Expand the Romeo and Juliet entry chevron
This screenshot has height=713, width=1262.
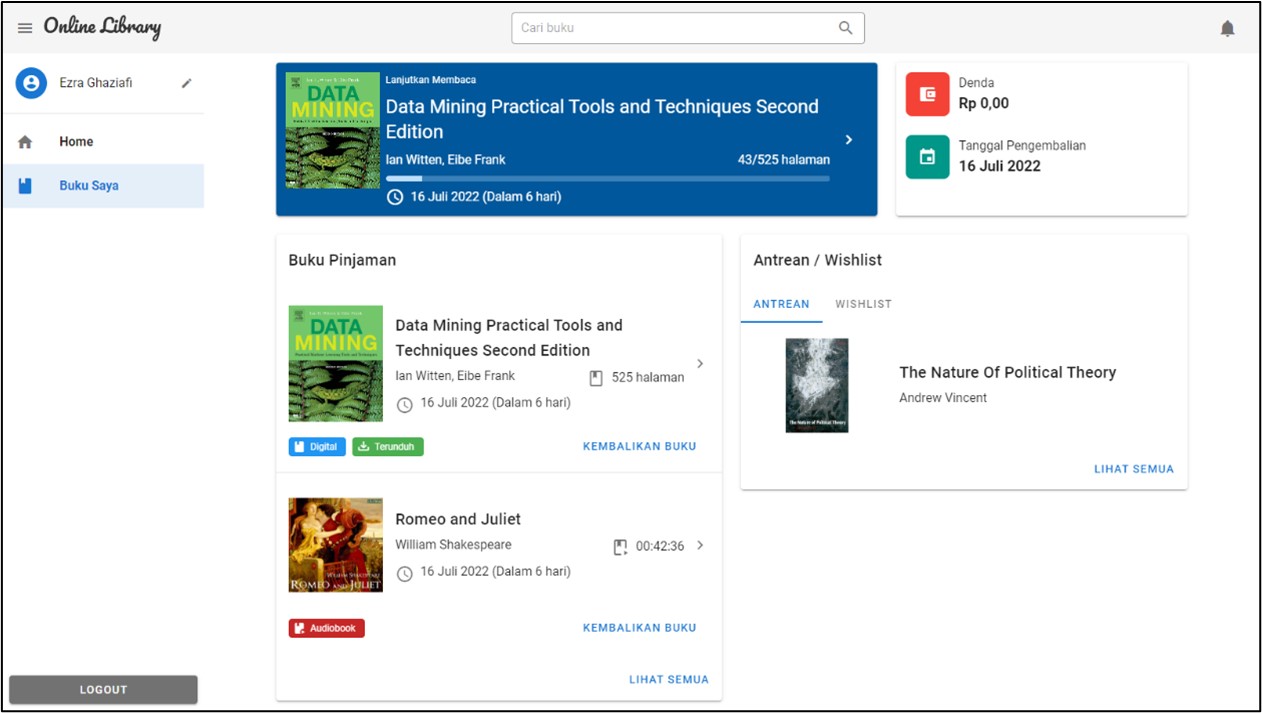[700, 545]
